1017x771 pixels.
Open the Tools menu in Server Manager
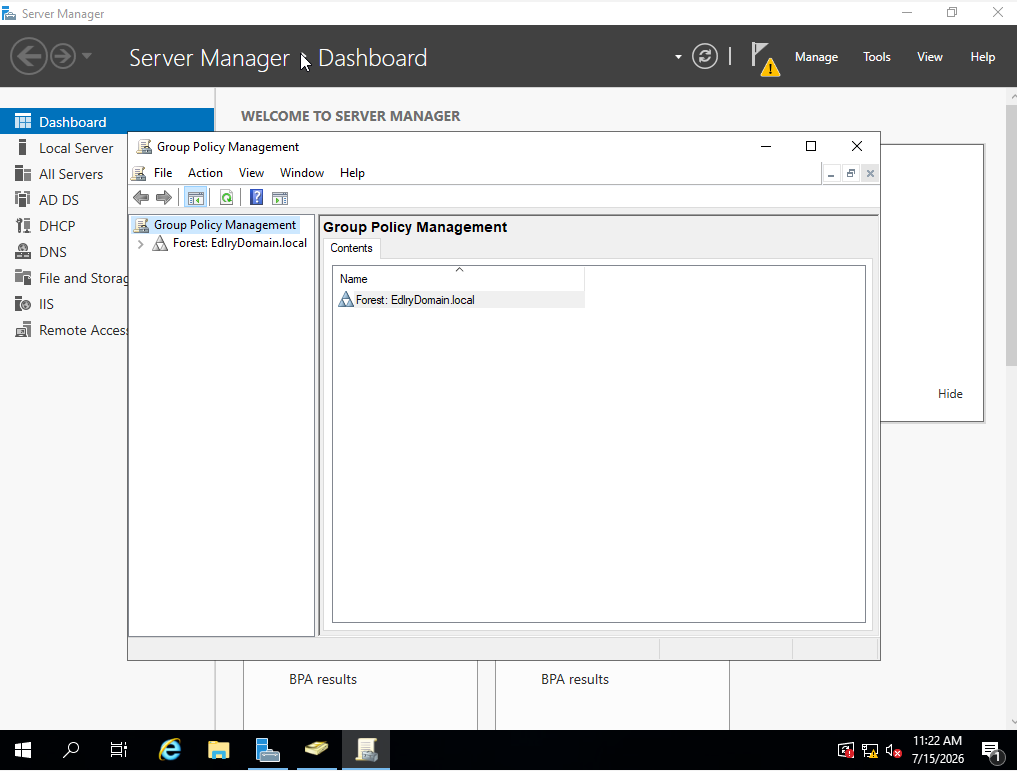tap(876, 57)
